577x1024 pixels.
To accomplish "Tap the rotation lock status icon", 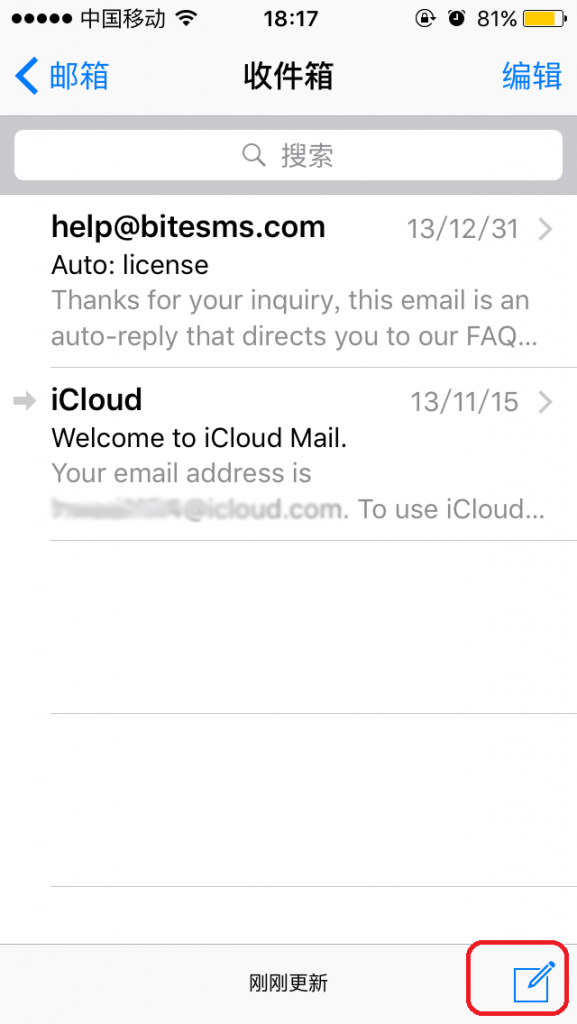I will (x=425, y=19).
